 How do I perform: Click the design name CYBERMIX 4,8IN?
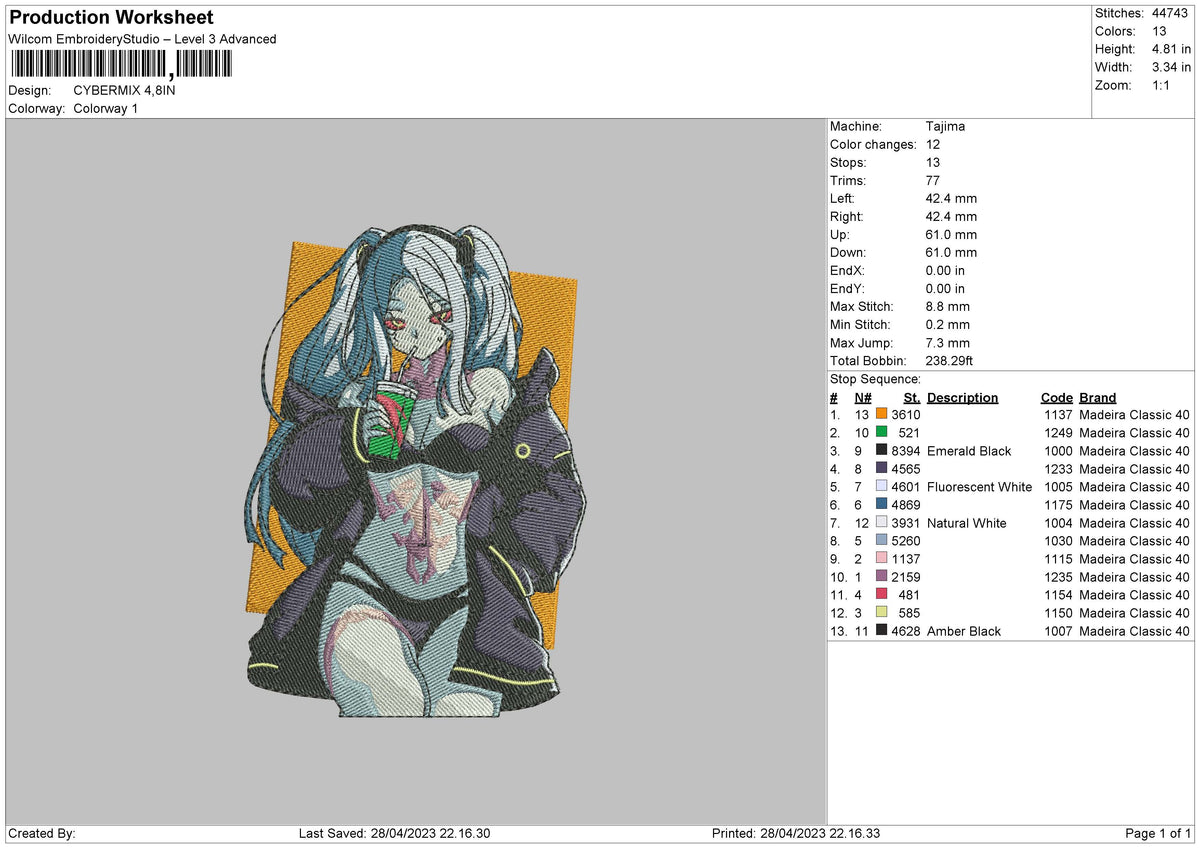[125, 90]
